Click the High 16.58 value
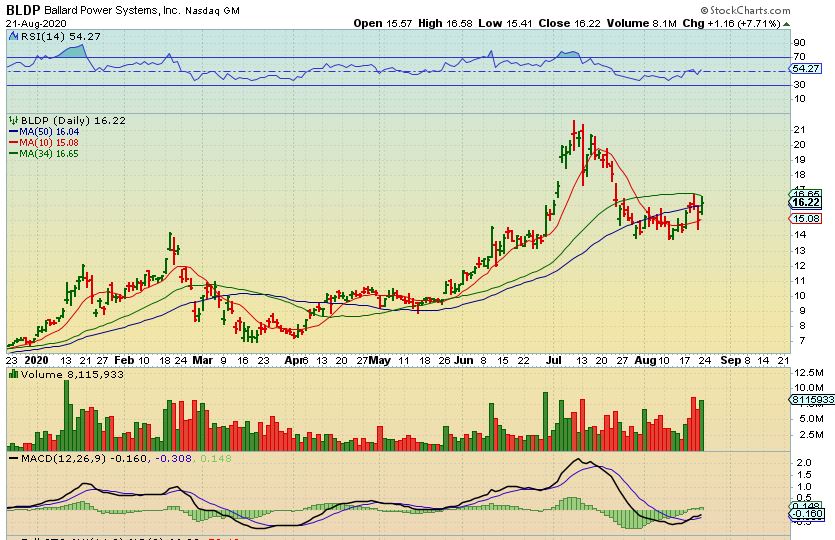The width and height of the screenshot is (835, 540). click(x=445, y=23)
